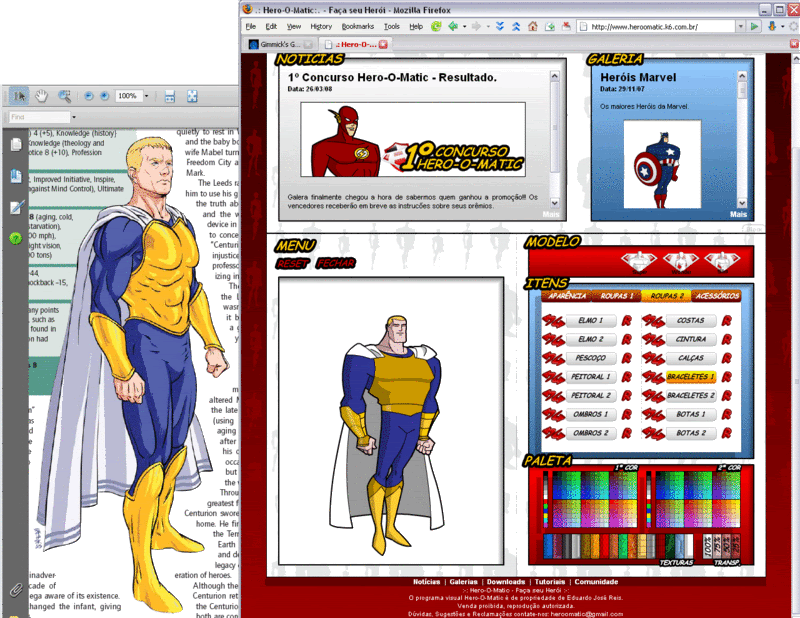Viewport: 800px width, 618px height.
Task: Open the Downloads footer link
Action: [506, 582]
